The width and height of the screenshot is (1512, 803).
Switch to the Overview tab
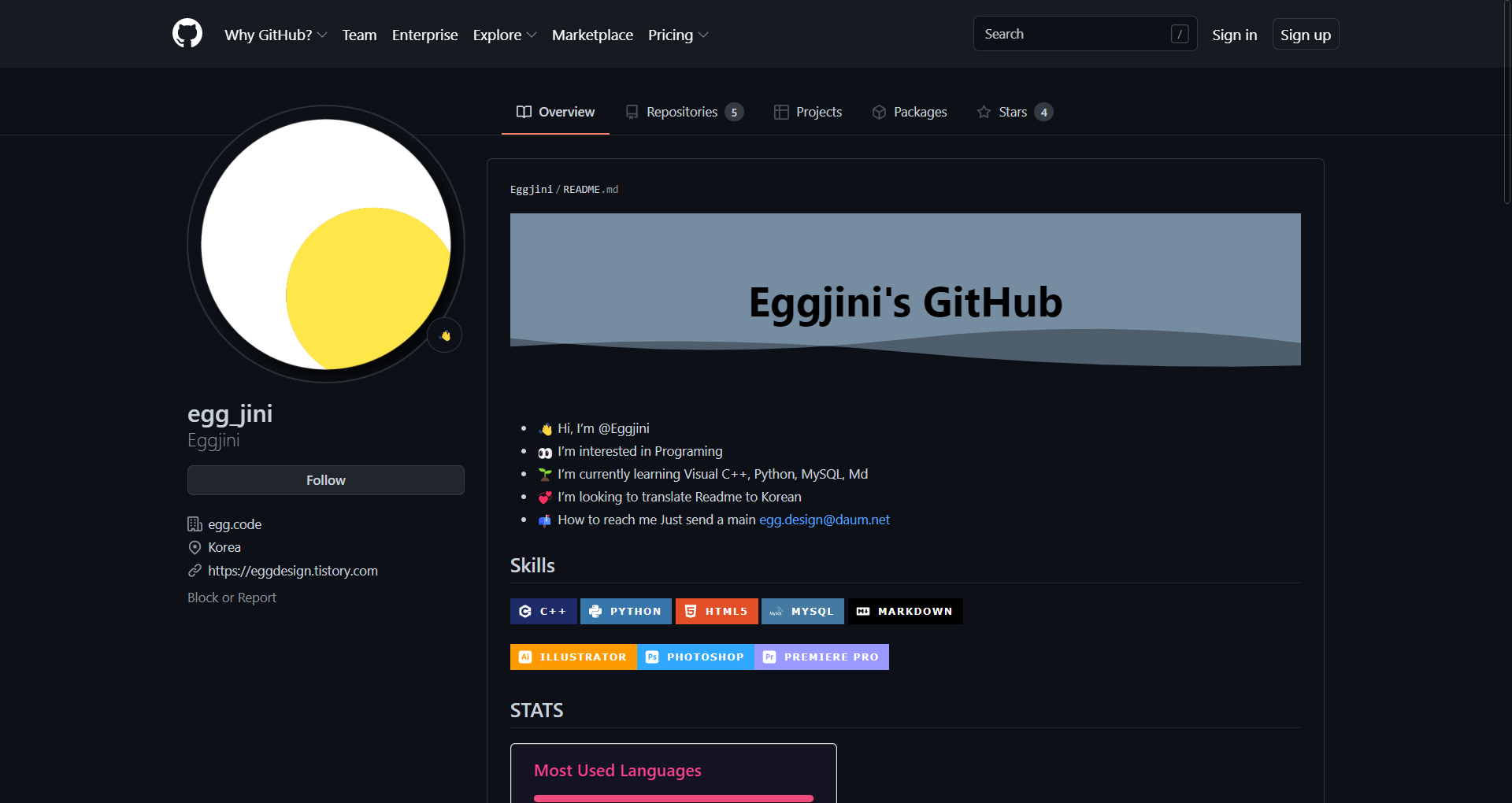point(555,112)
